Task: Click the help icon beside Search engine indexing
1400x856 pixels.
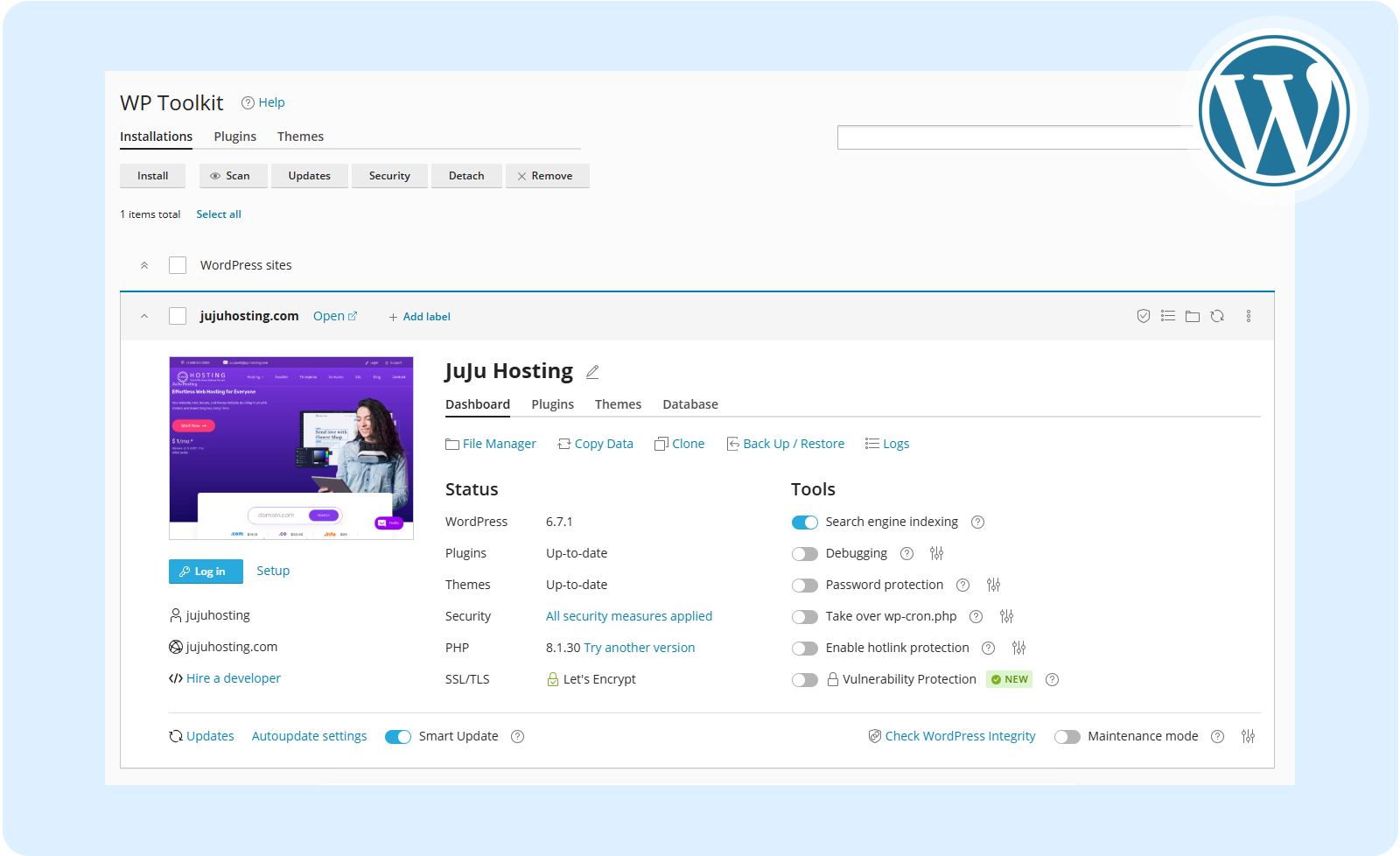Action: 977,522
